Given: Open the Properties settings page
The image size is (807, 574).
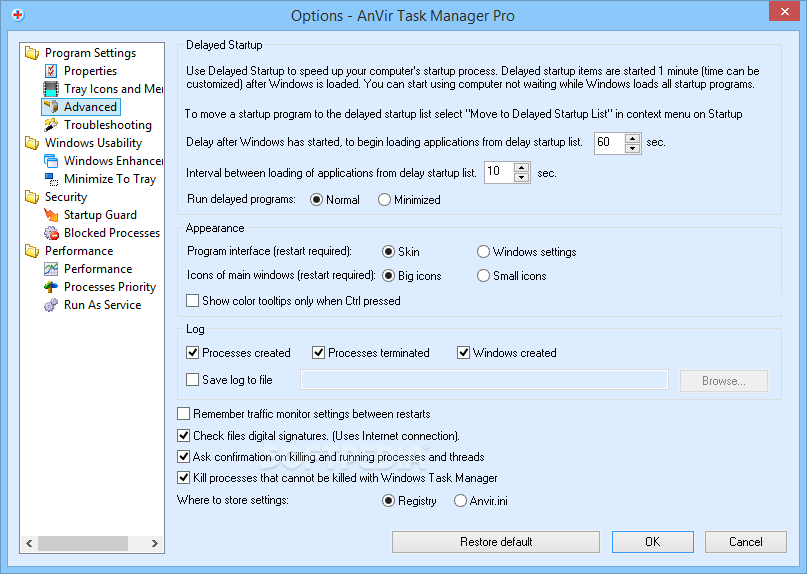Looking at the screenshot, I should click(x=90, y=71).
